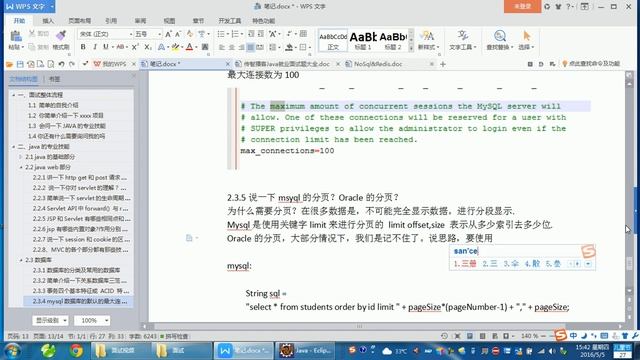Open the View ribbon tab
The image size is (640, 360).
[x=169, y=20]
